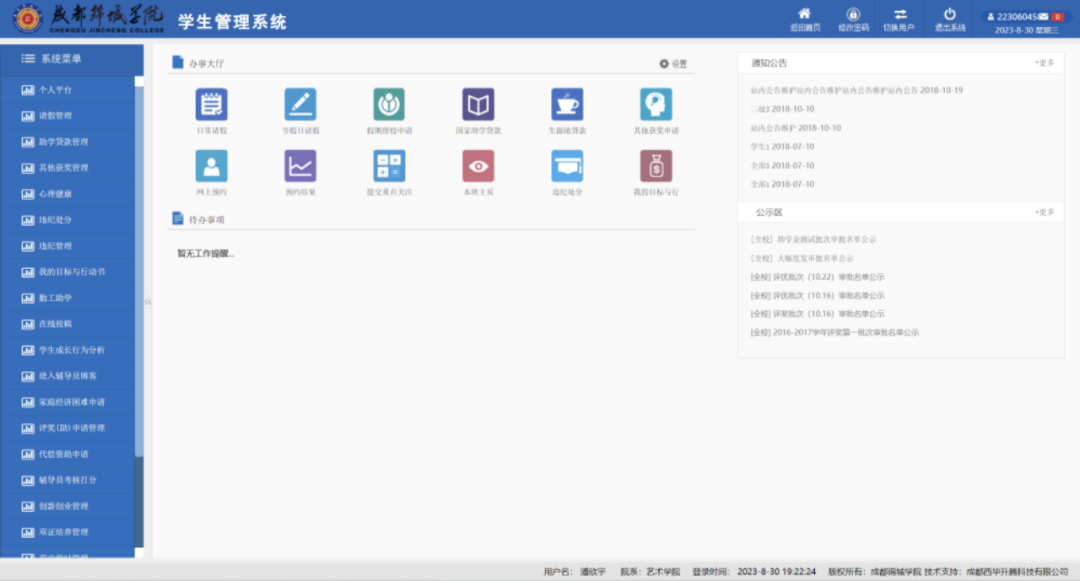Select 心理健康 in system menu
Screen dimensions: 1080x581
[x=68, y=194]
